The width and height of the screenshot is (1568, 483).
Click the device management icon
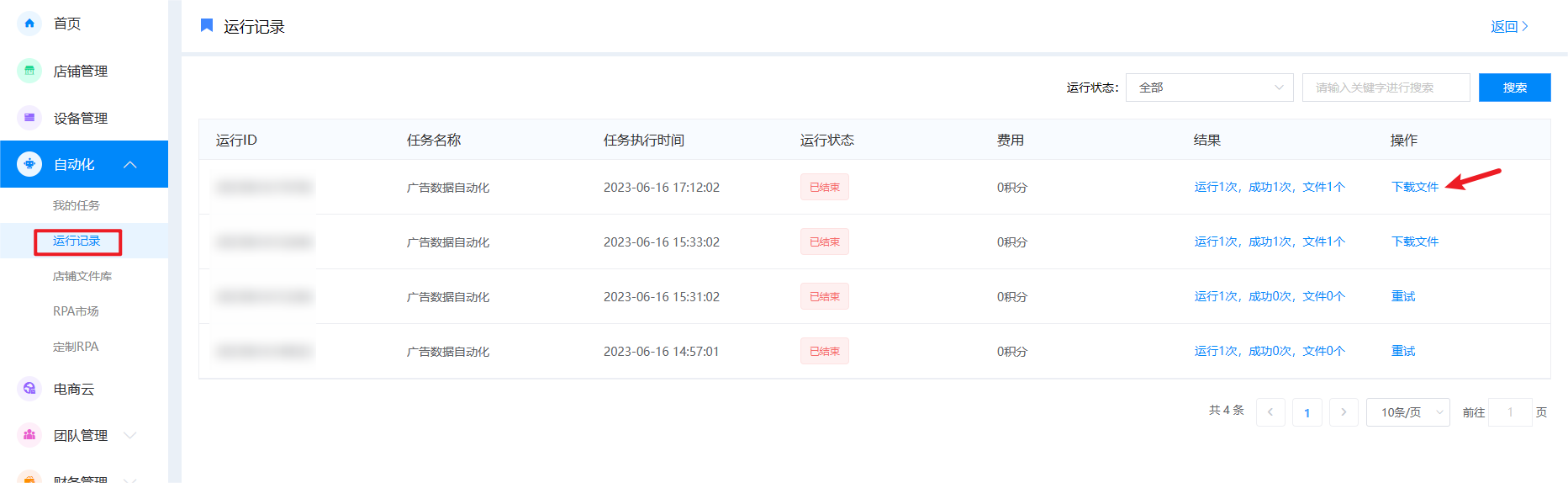29,118
